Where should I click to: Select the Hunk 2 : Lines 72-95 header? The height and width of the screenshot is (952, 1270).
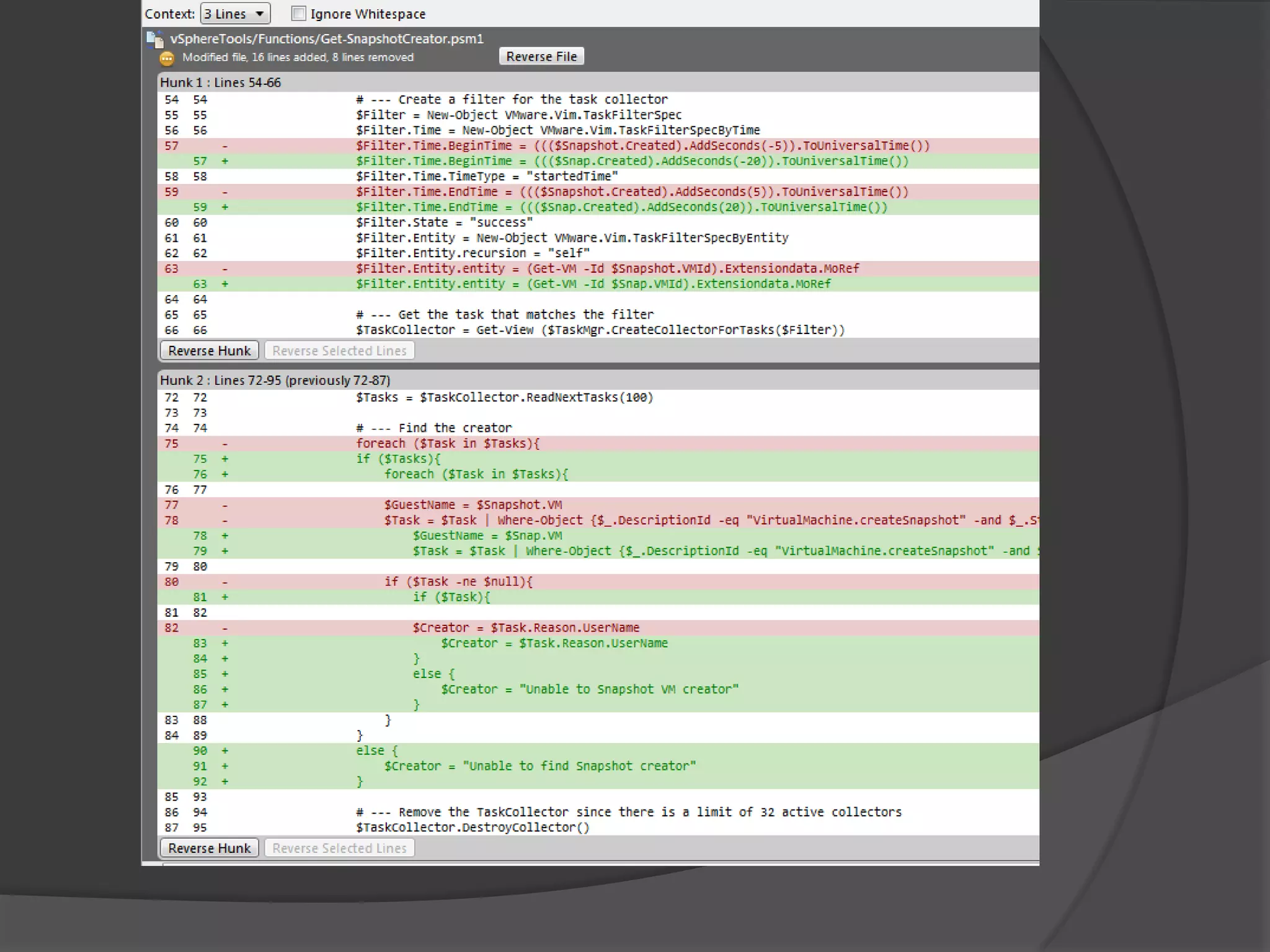point(275,381)
